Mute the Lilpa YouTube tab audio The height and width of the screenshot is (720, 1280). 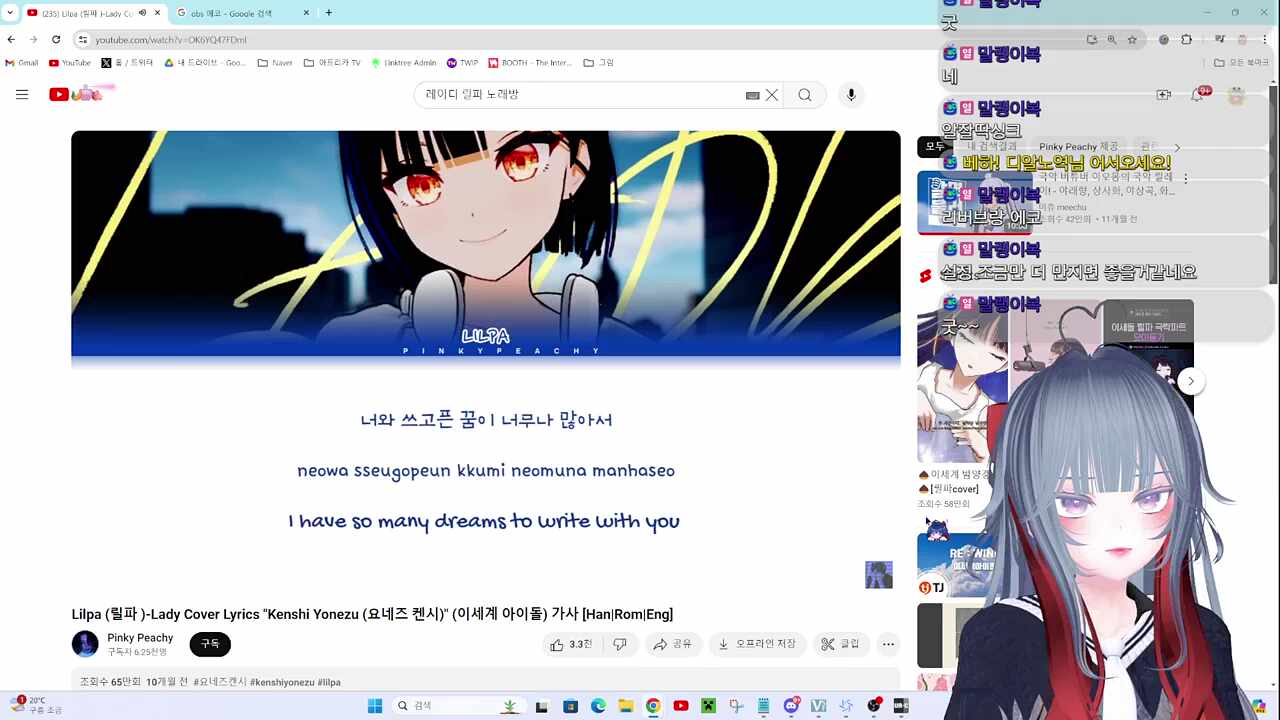click(x=142, y=13)
